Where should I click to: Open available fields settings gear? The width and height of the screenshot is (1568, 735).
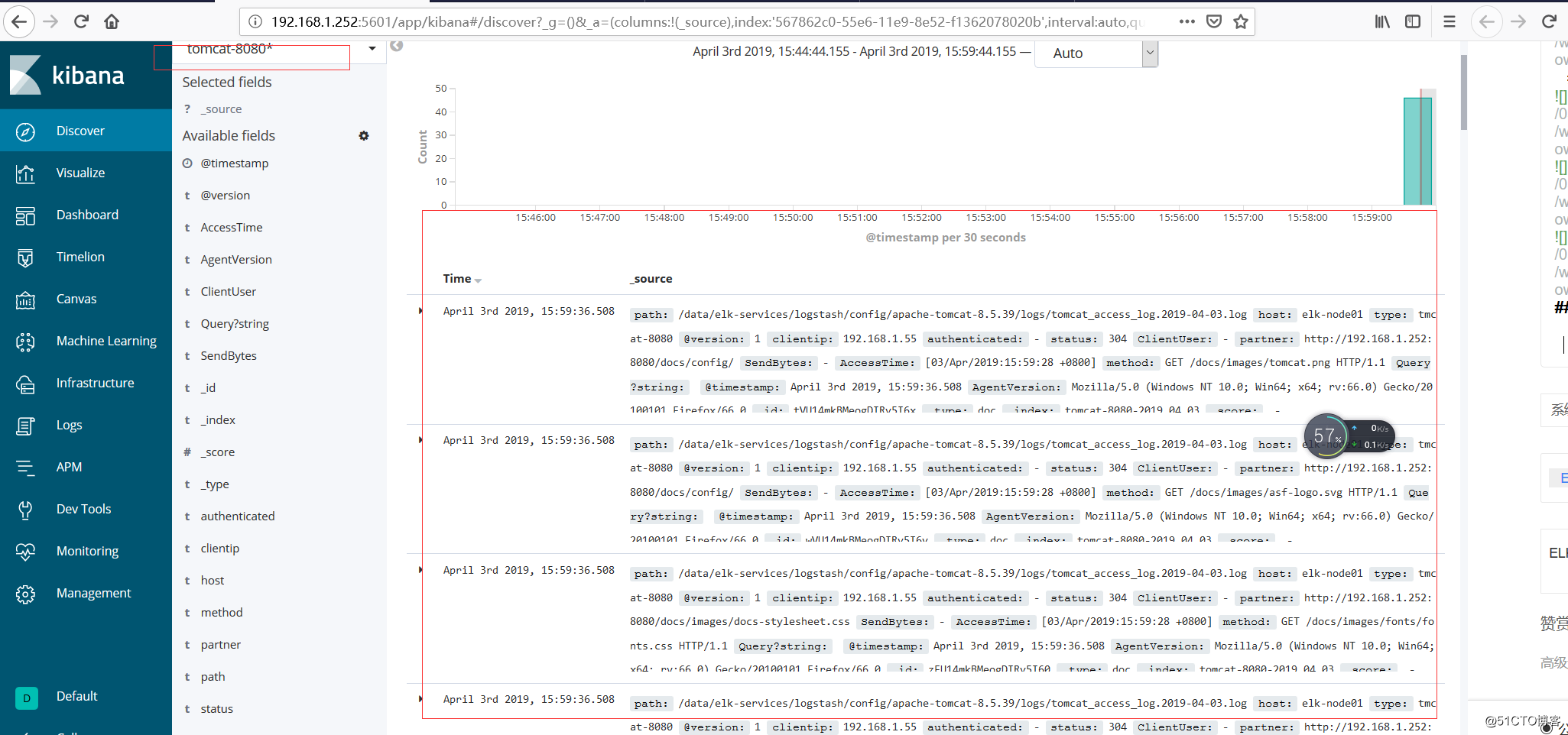point(364,136)
